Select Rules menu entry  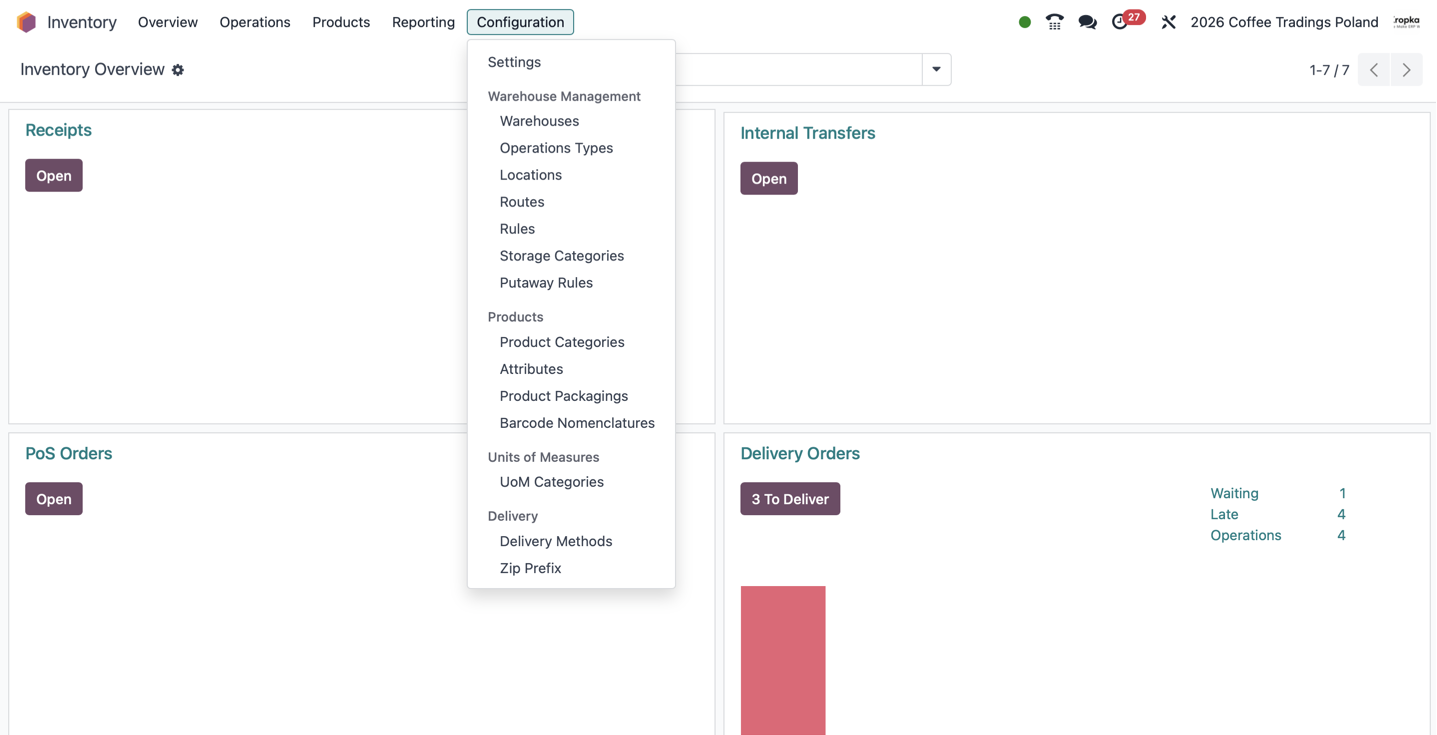[x=571, y=229]
